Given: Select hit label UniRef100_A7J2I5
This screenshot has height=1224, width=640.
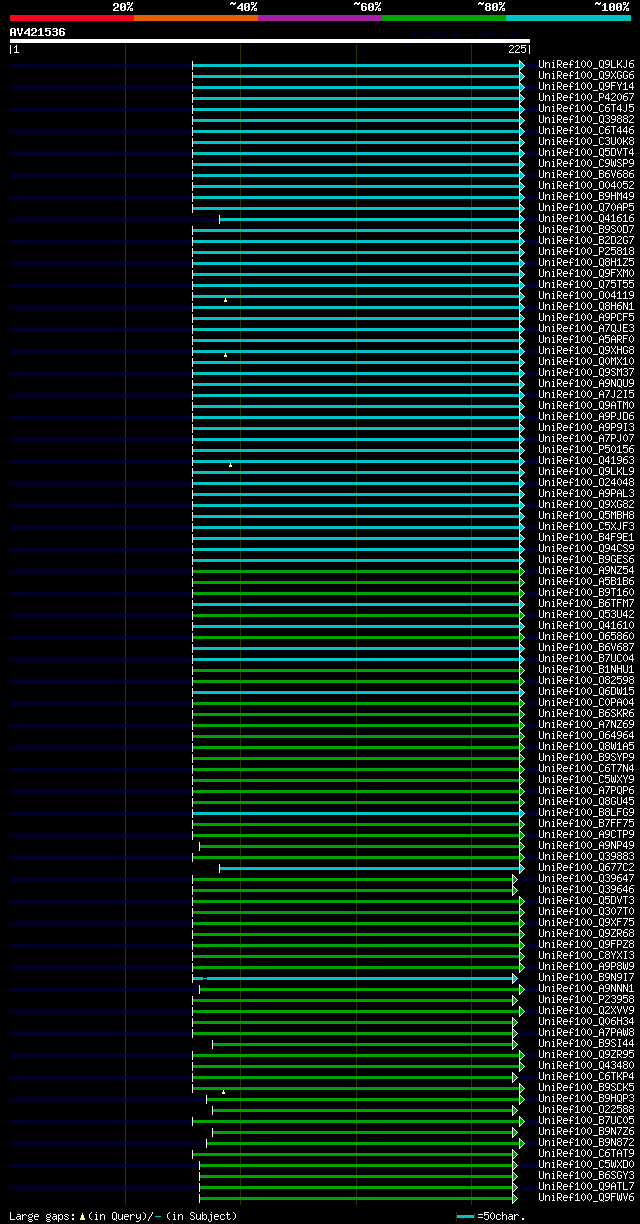Looking at the screenshot, I should coord(586,394).
